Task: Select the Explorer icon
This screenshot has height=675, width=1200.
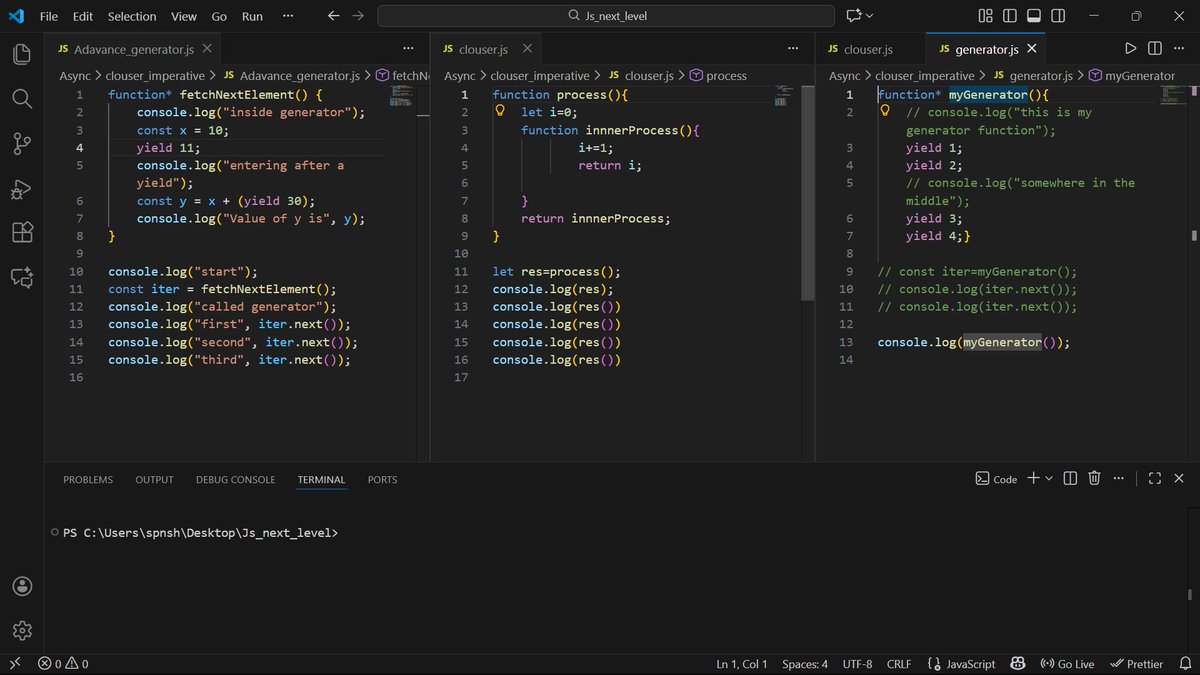Action: pyautogui.click(x=21, y=53)
